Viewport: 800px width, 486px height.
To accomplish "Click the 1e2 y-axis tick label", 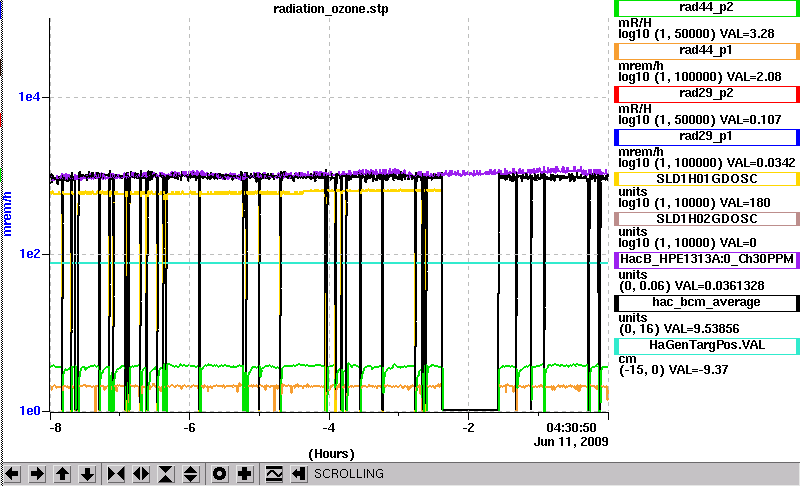I will coord(29,253).
